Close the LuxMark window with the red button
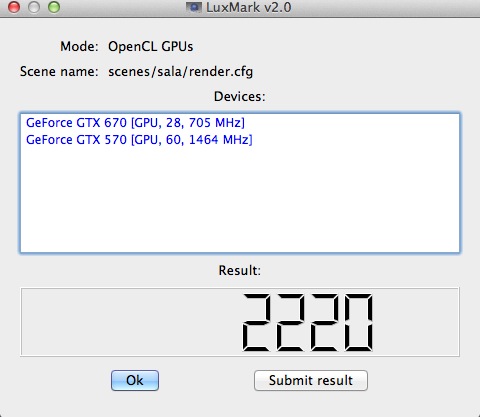The height and width of the screenshot is (417, 480). [14, 7]
